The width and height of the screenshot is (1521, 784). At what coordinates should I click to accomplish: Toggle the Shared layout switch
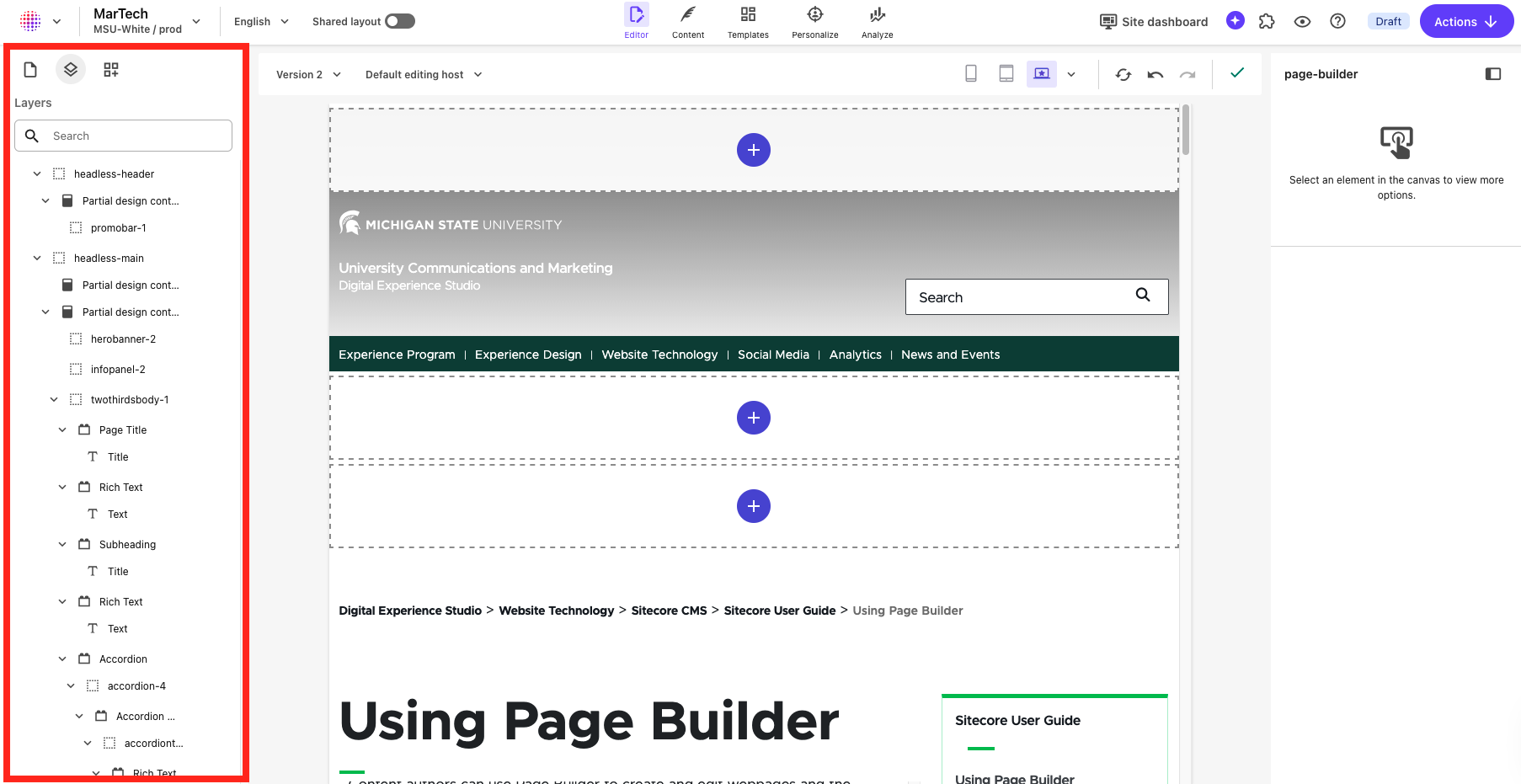pos(400,21)
